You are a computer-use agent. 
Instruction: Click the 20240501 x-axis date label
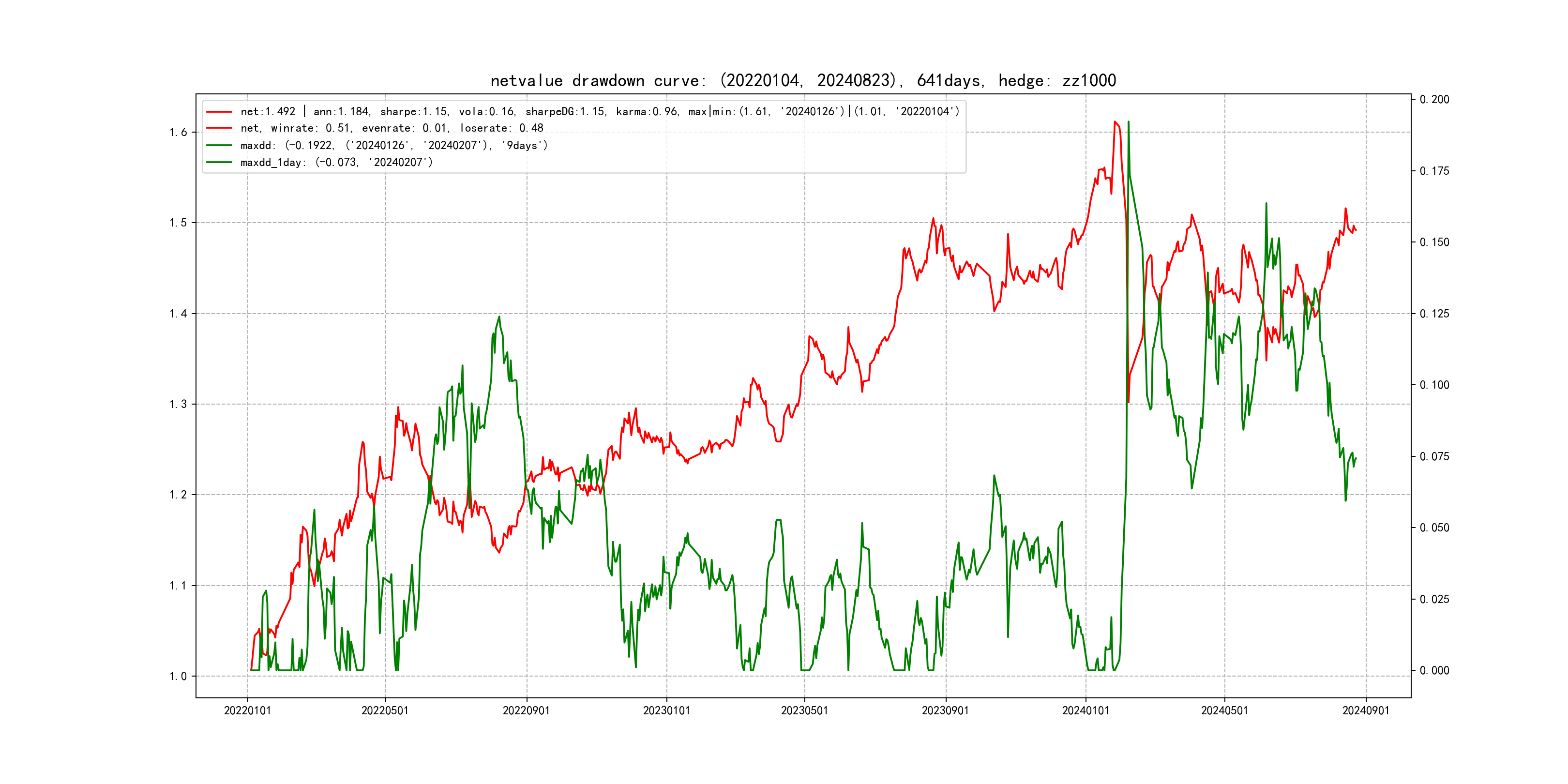pos(1224,711)
